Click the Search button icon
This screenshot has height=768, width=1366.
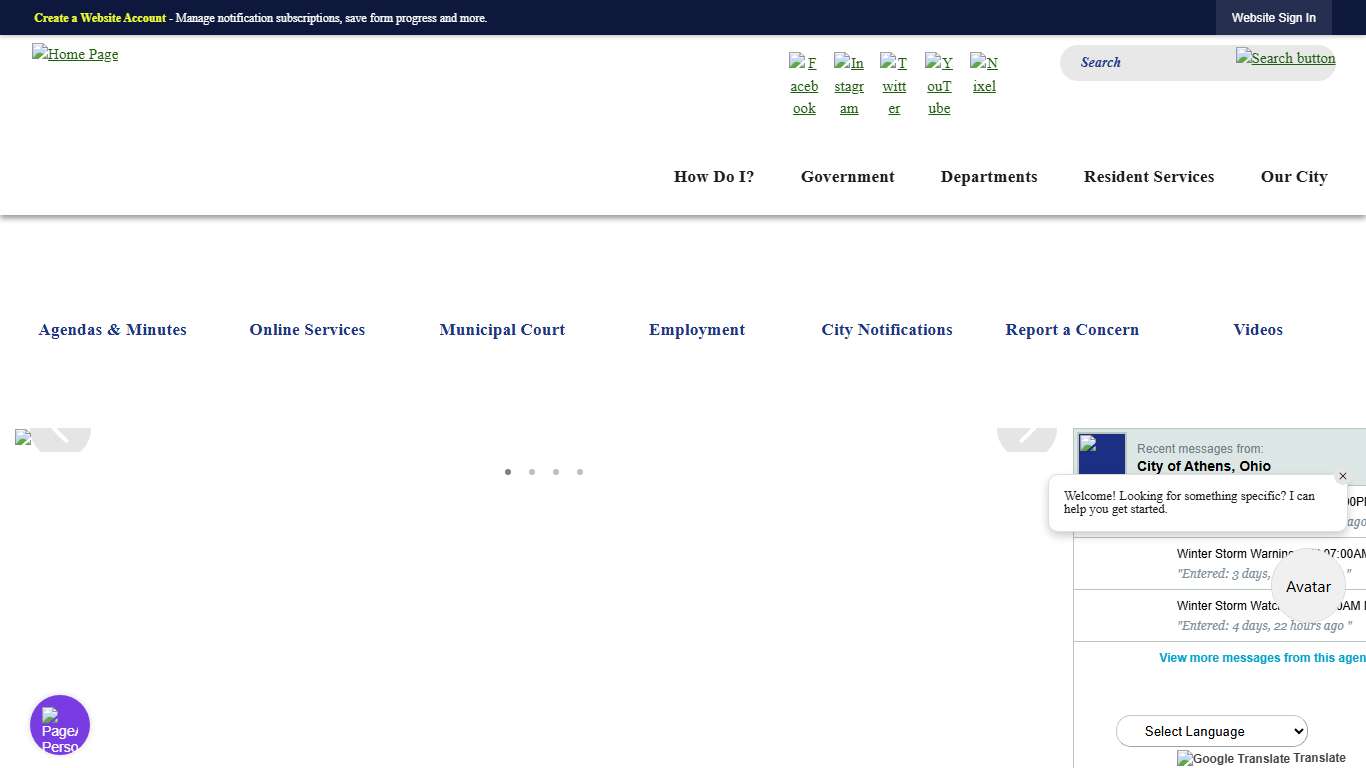1285,58
